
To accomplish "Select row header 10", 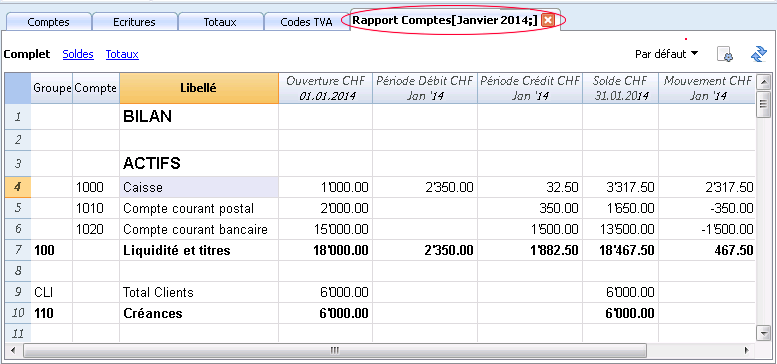I will (x=18, y=313).
